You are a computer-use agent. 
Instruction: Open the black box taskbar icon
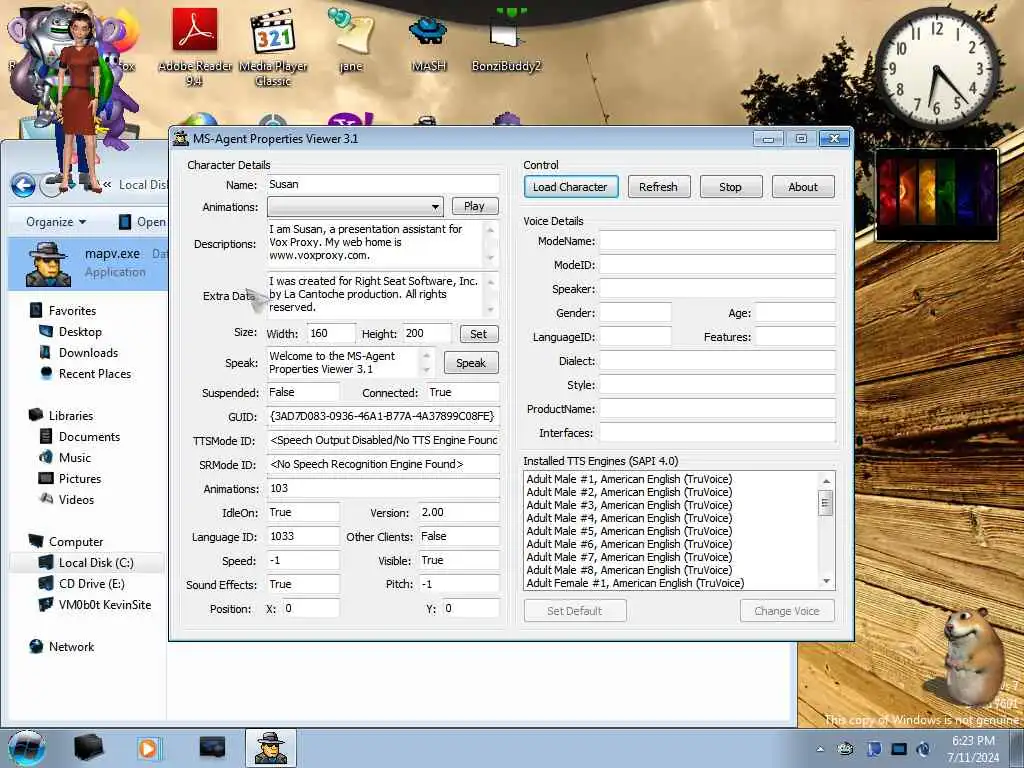click(x=89, y=748)
